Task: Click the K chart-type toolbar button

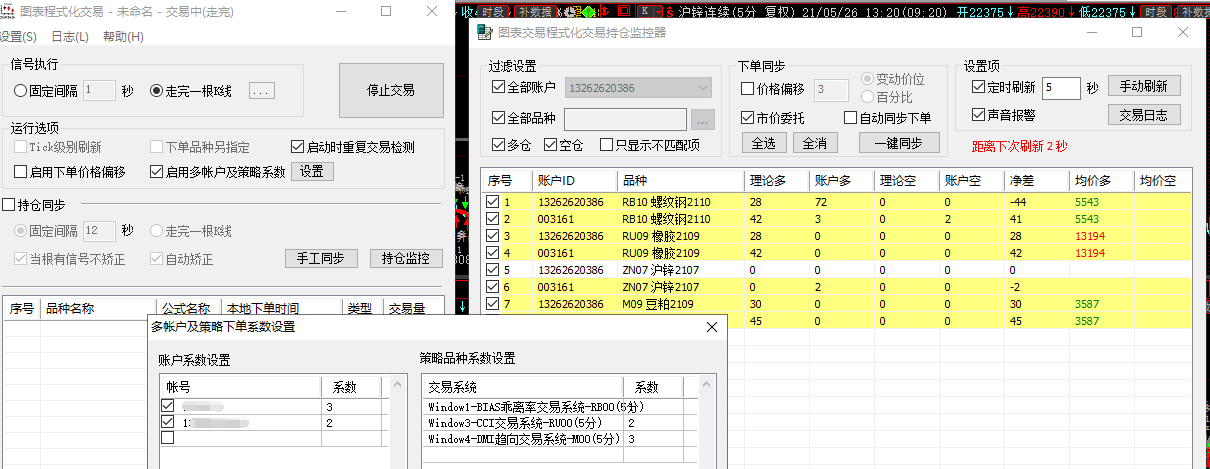Action: pos(646,11)
